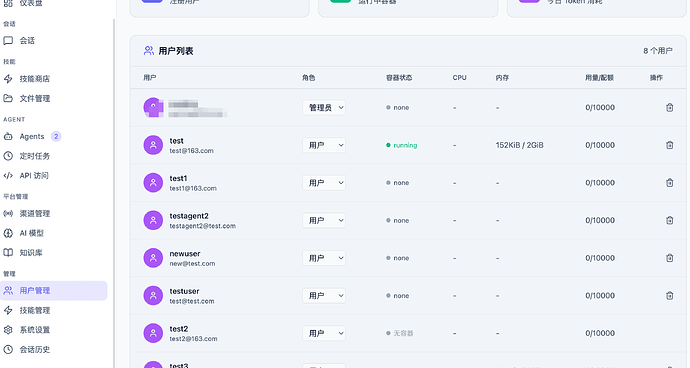Click email new@test.com
This screenshot has width=690, height=368.
coord(192,264)
